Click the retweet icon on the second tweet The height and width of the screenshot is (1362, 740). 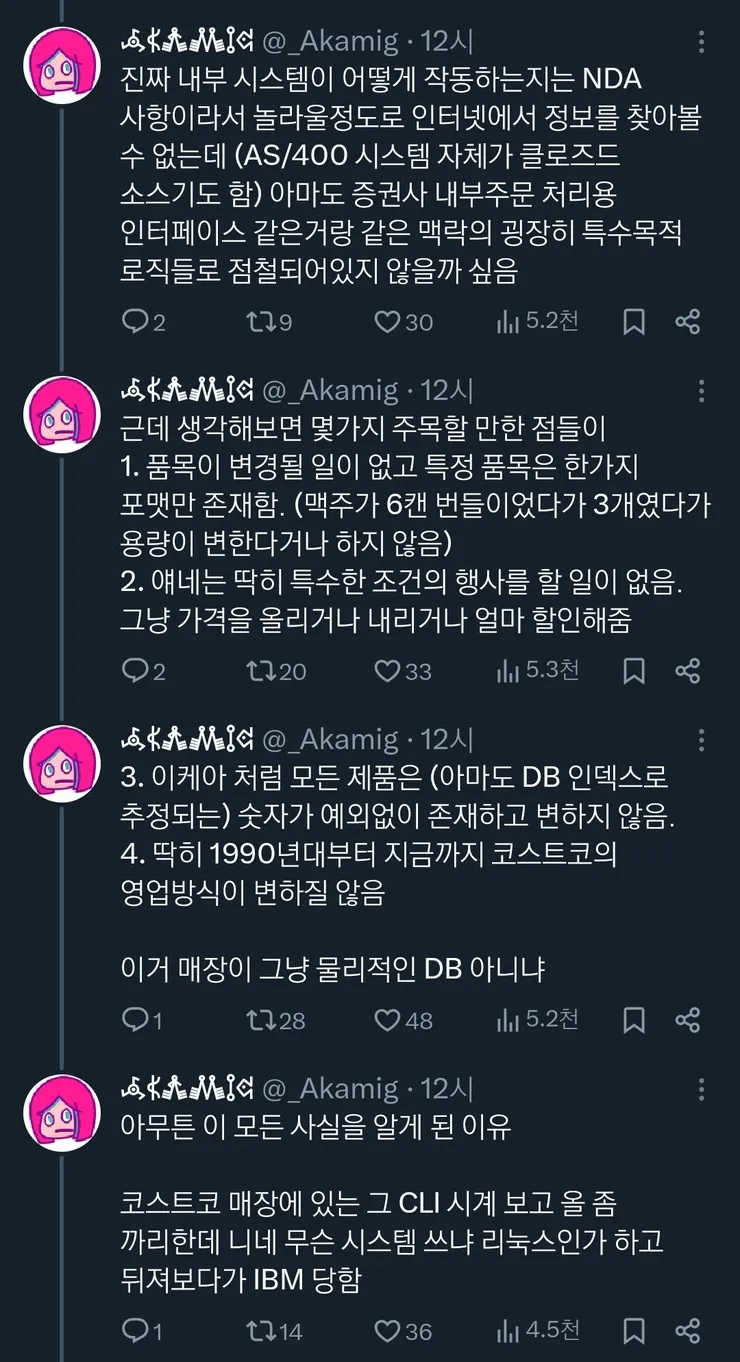click(x=262, y=671)
